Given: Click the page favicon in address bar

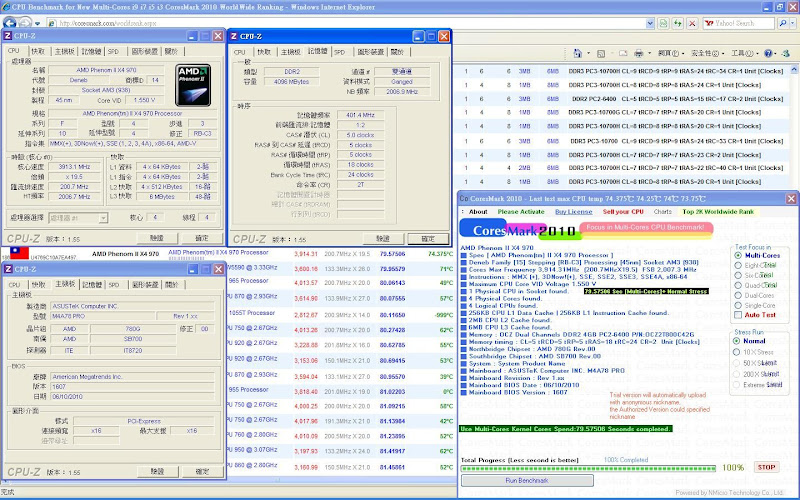Looking at the screenshot, I should coord(52,23).
